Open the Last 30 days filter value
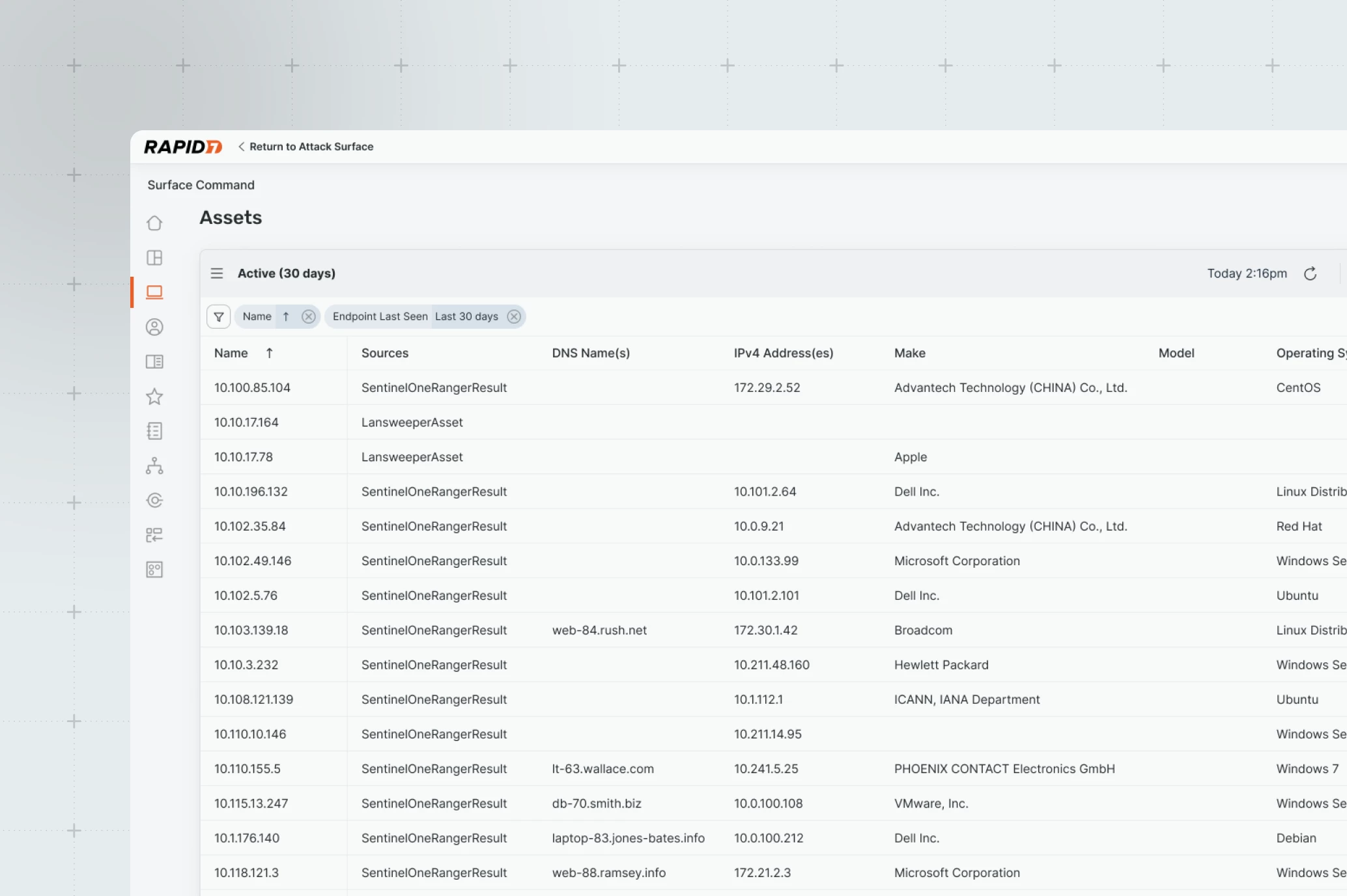The width and height of the screenshot is (1347, 896). coord(466,316)
